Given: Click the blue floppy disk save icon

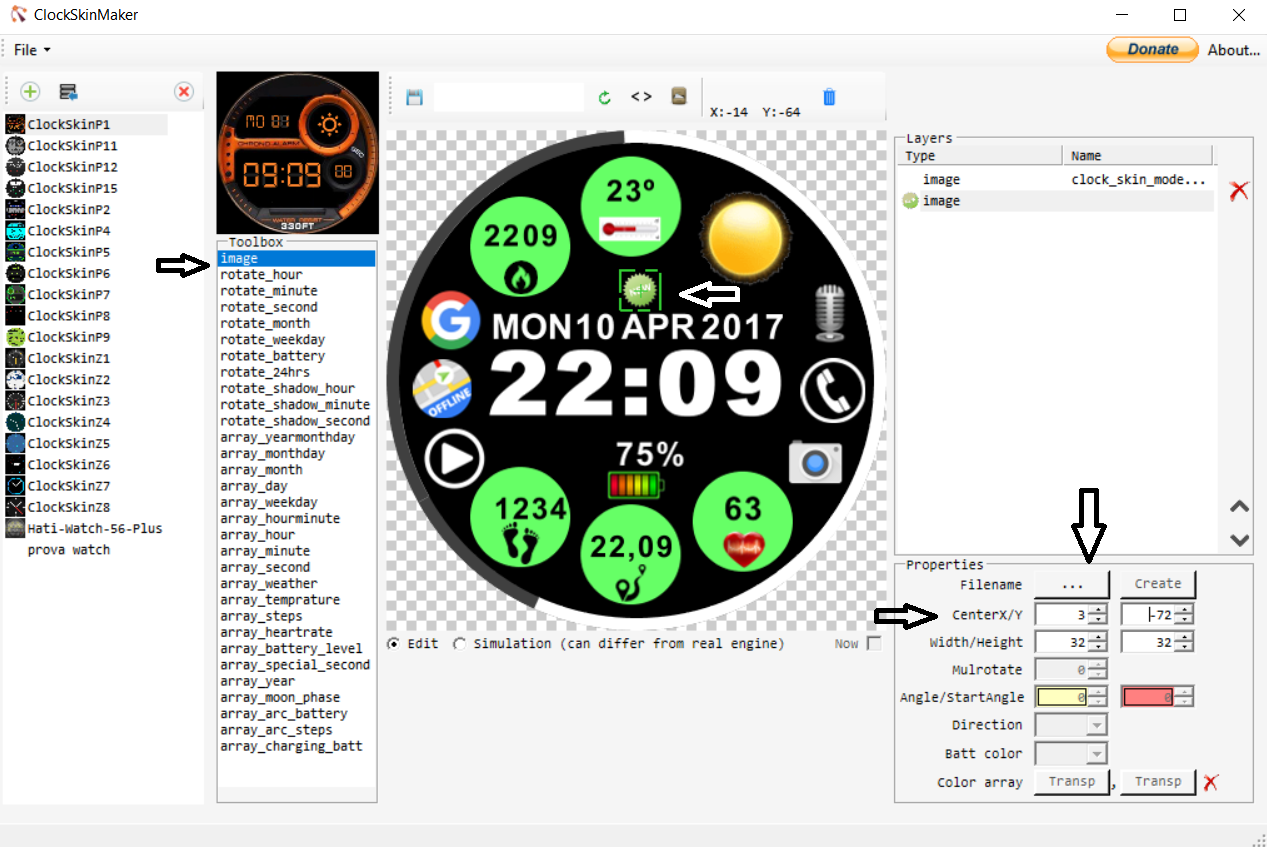Looking at the screenshot, I should coord(414,97).
